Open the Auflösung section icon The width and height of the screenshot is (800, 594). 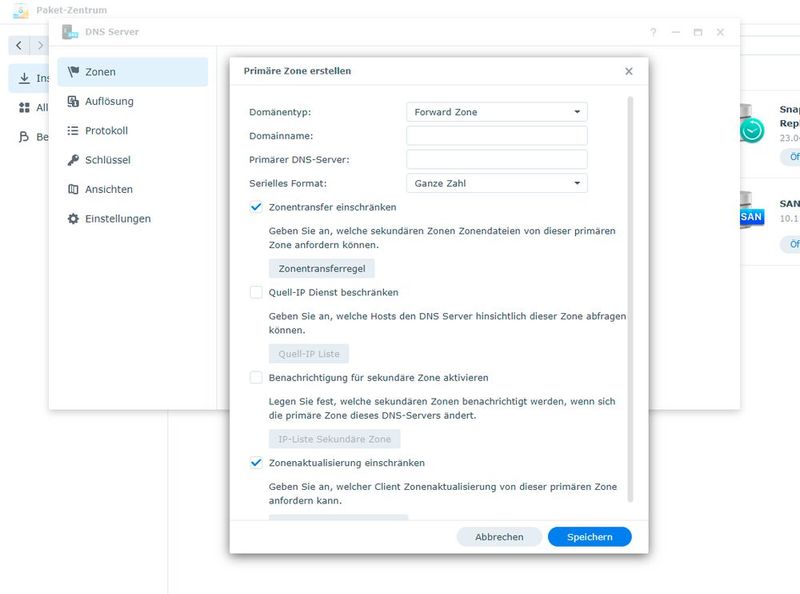tap(72, 100)
